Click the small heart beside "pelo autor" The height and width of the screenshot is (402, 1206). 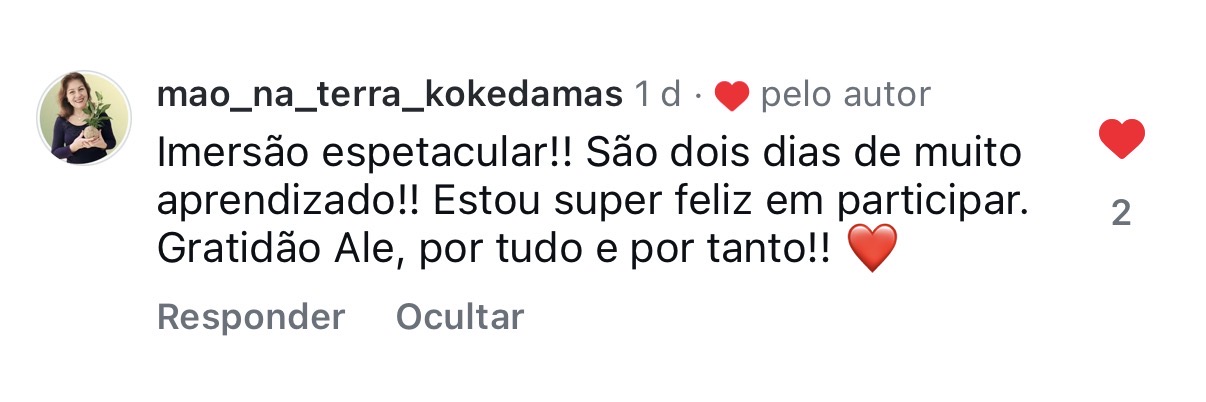[x=732, y=96]
